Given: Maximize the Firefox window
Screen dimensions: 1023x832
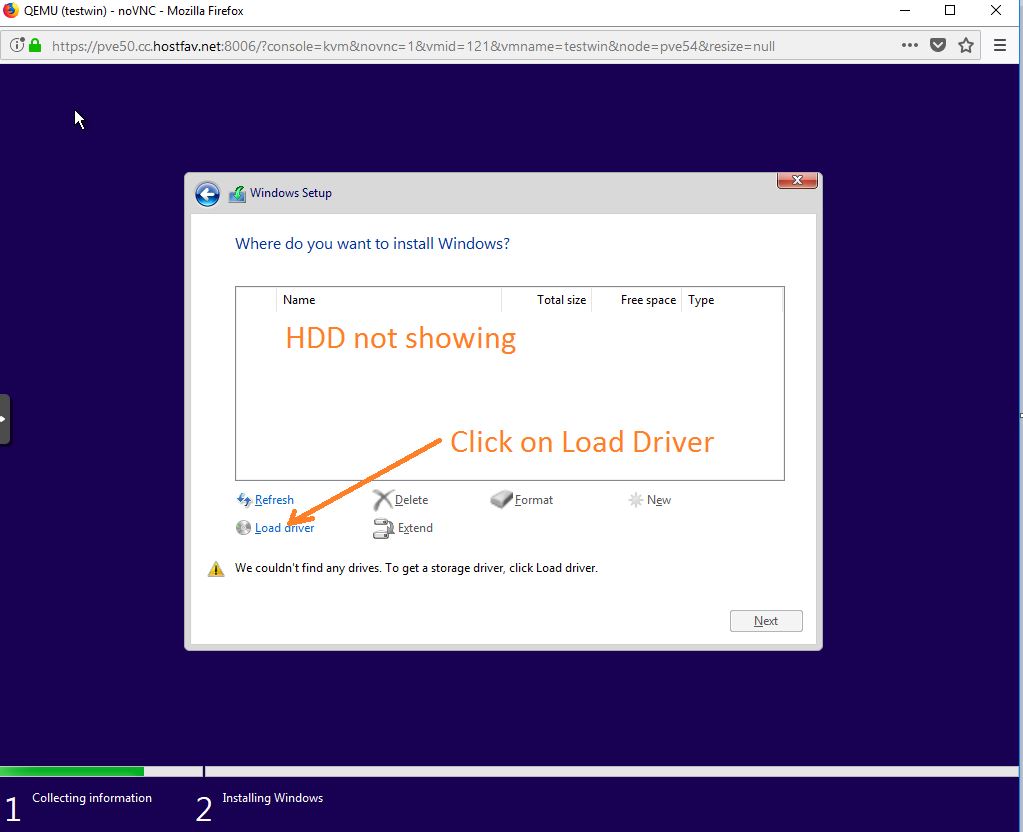Looking at the screenshot, I should 950,10.
